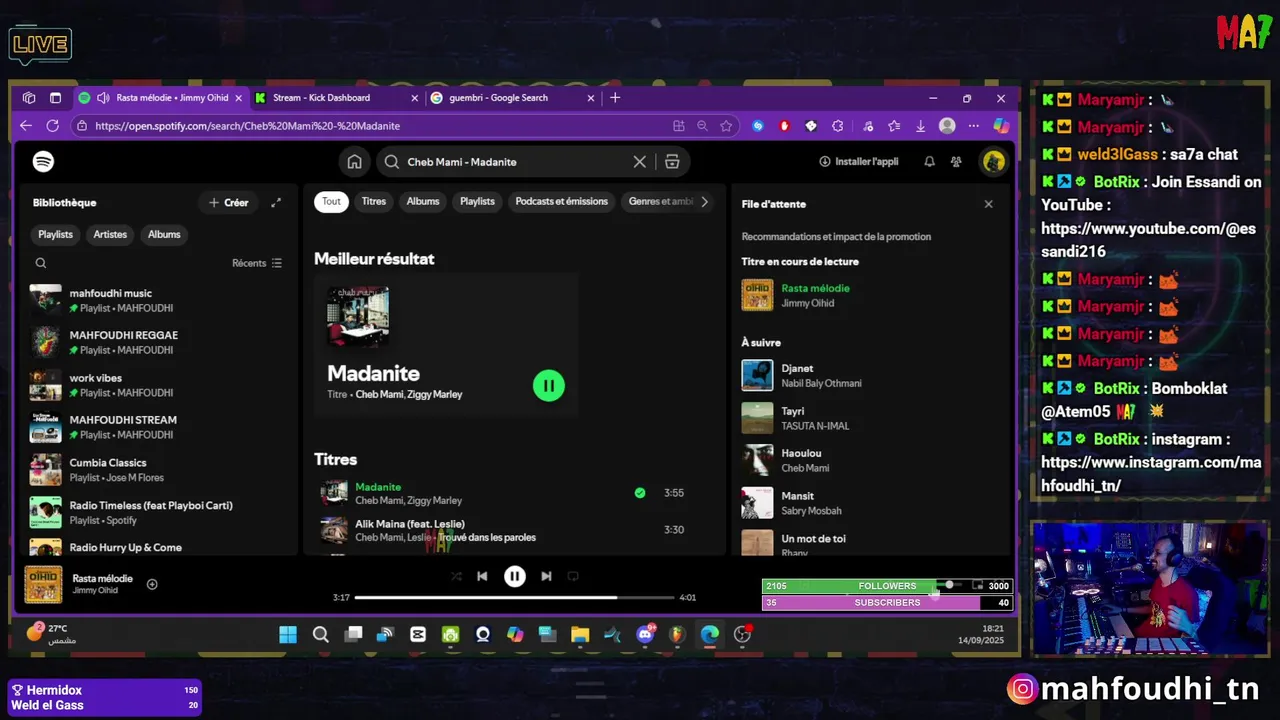Select the Titres search filter
The height and width of the screenshot is (720, 1280).
(374, 202)
